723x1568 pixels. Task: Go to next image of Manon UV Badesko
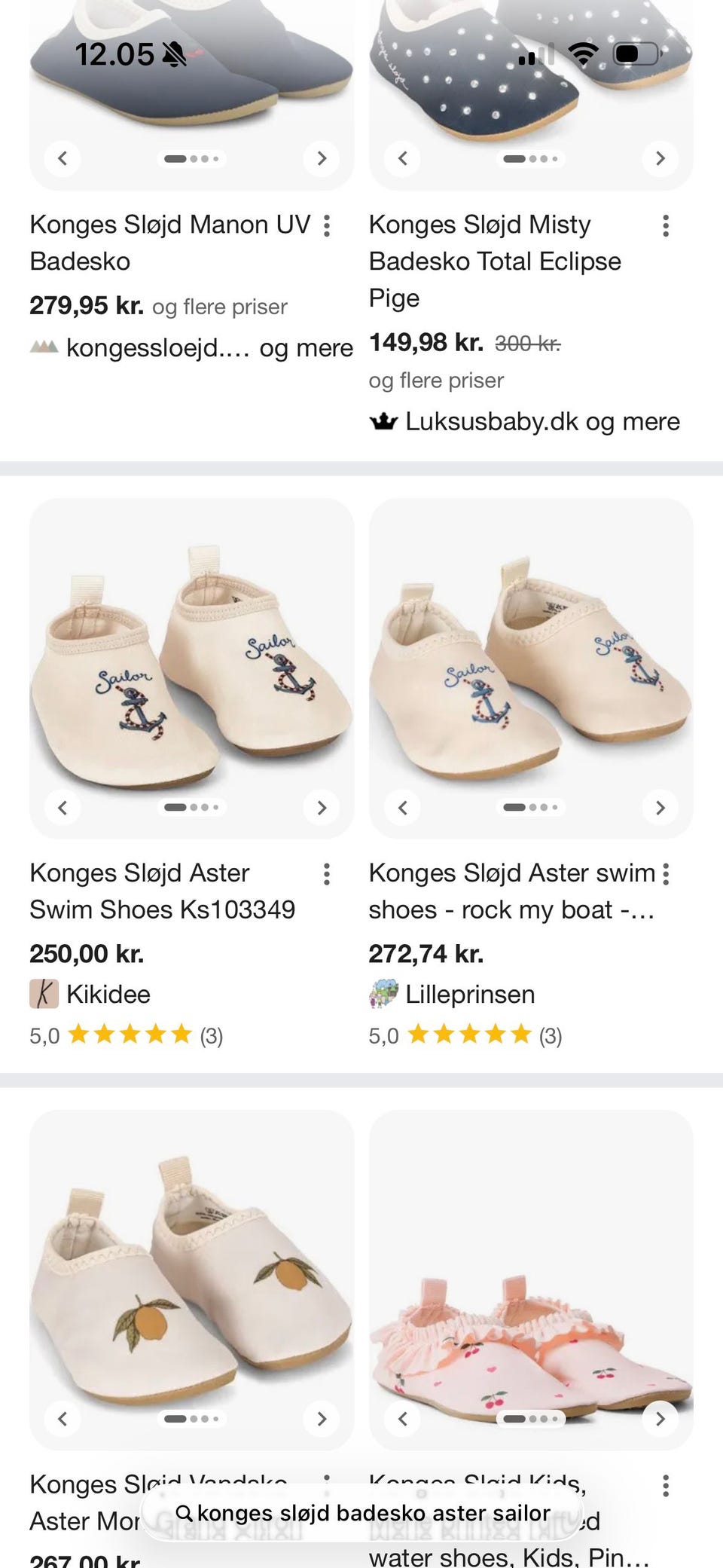[x=322, y=158]
